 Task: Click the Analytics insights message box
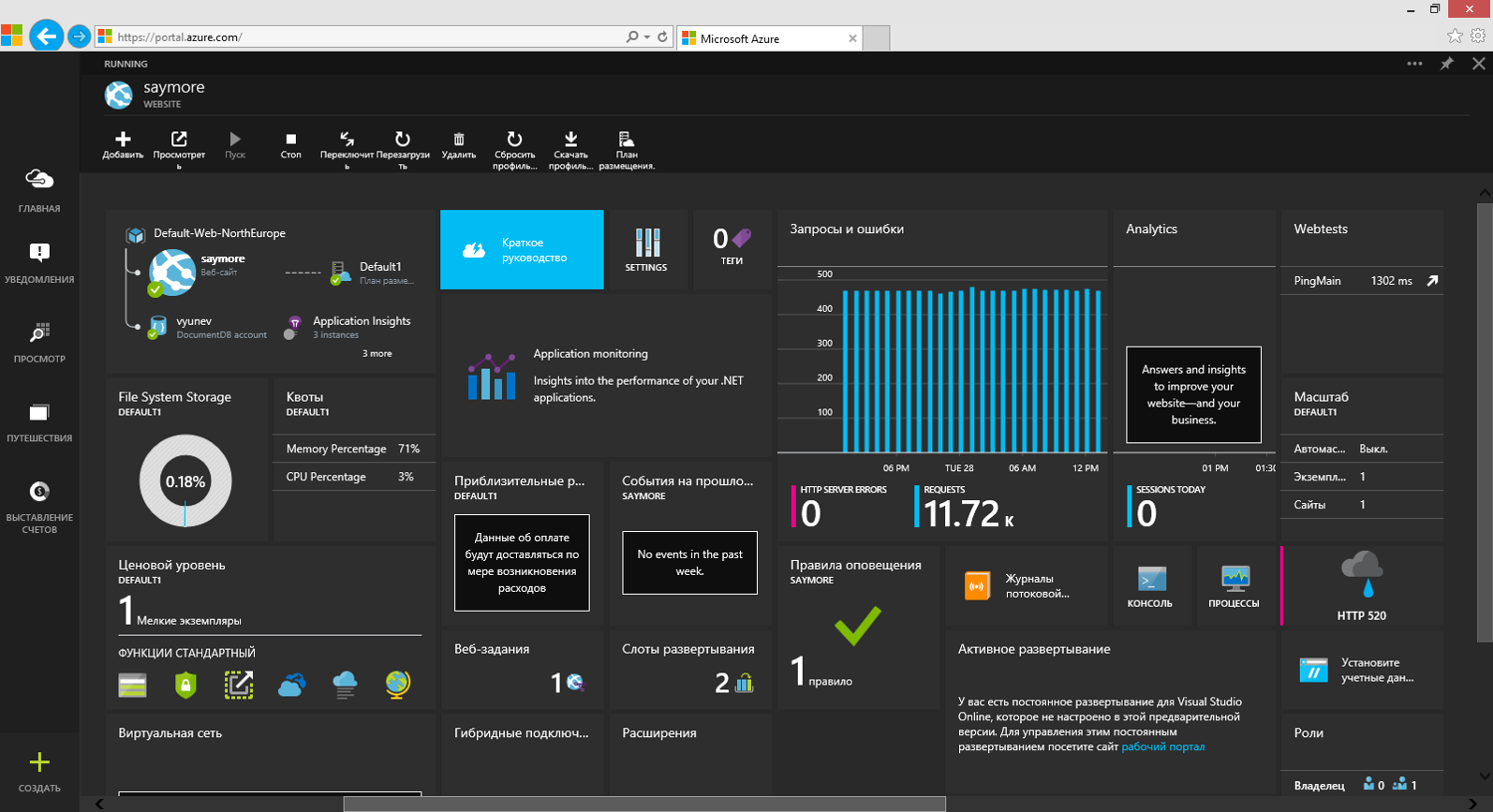tap(1193, 394)
